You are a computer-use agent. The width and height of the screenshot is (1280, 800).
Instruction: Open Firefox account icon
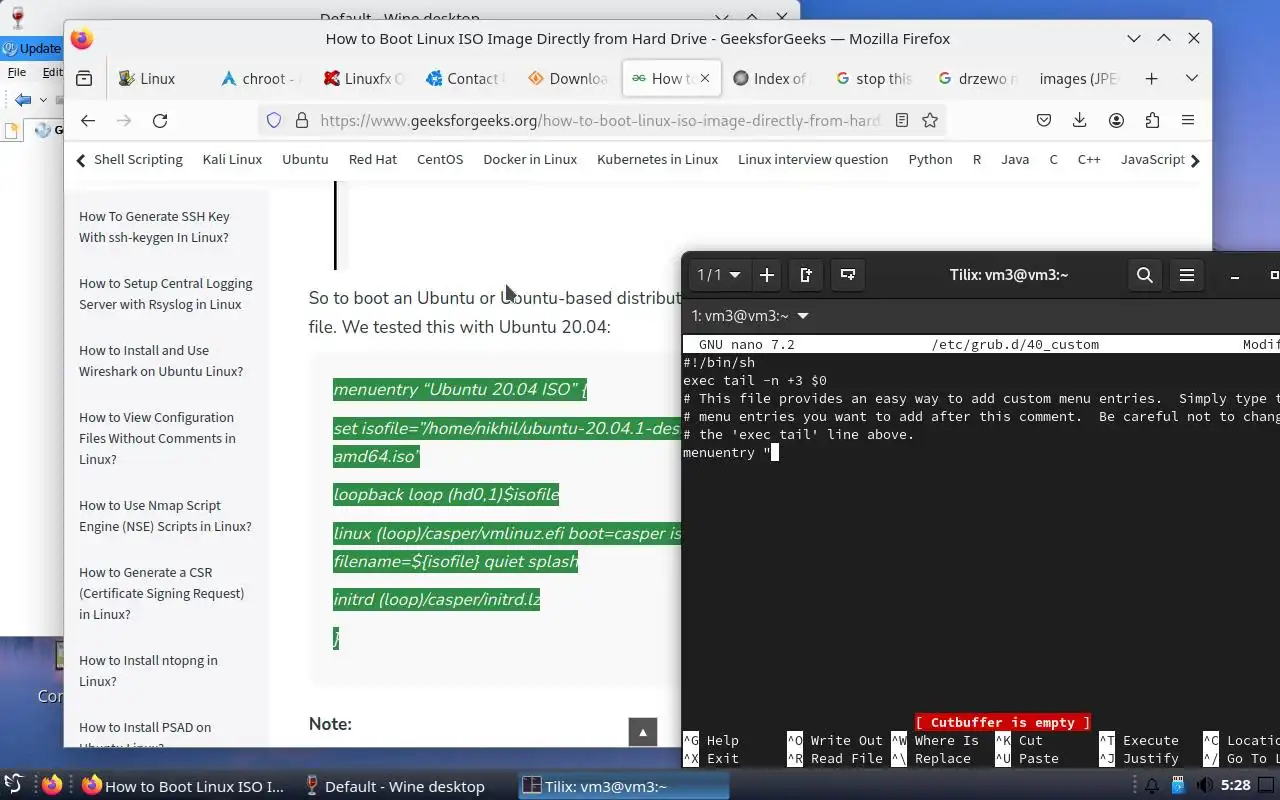1116,120
